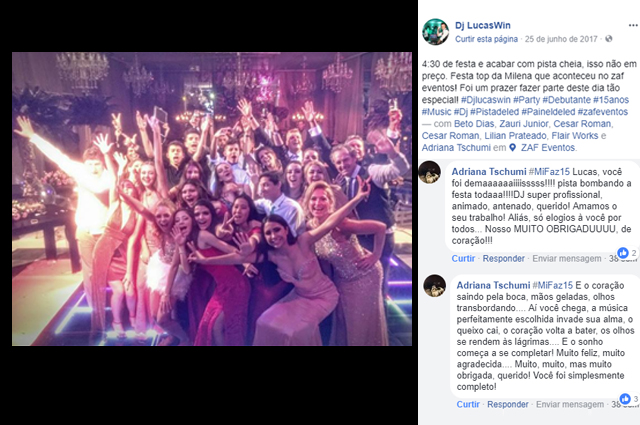Image resolution: width=640 pixels, height=425 pixels.
Task: Open hashtag #Djlucaswin
Action: (x=486, y=100)
